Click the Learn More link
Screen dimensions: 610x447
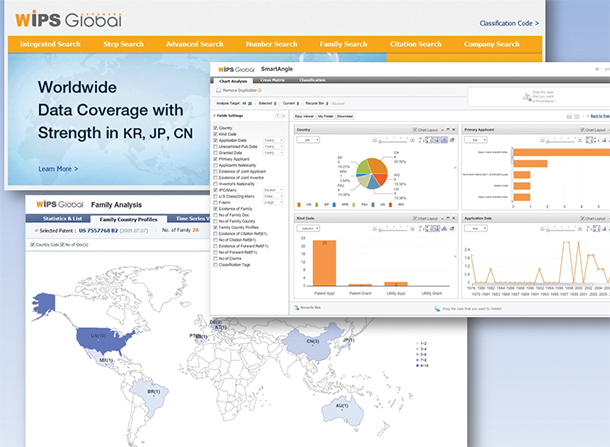coord(58,169)
